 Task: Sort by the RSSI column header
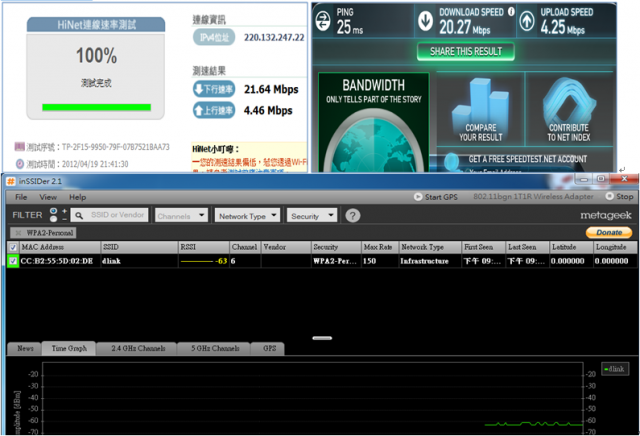click(x=204, y=247)
